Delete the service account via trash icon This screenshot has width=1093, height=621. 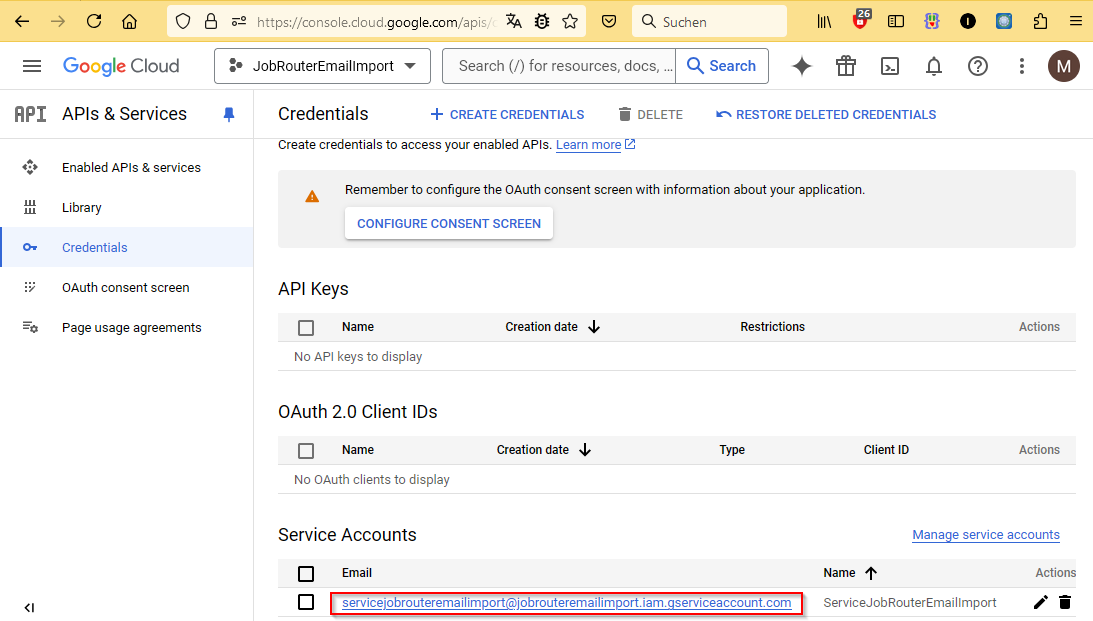tap(1065, 602)
